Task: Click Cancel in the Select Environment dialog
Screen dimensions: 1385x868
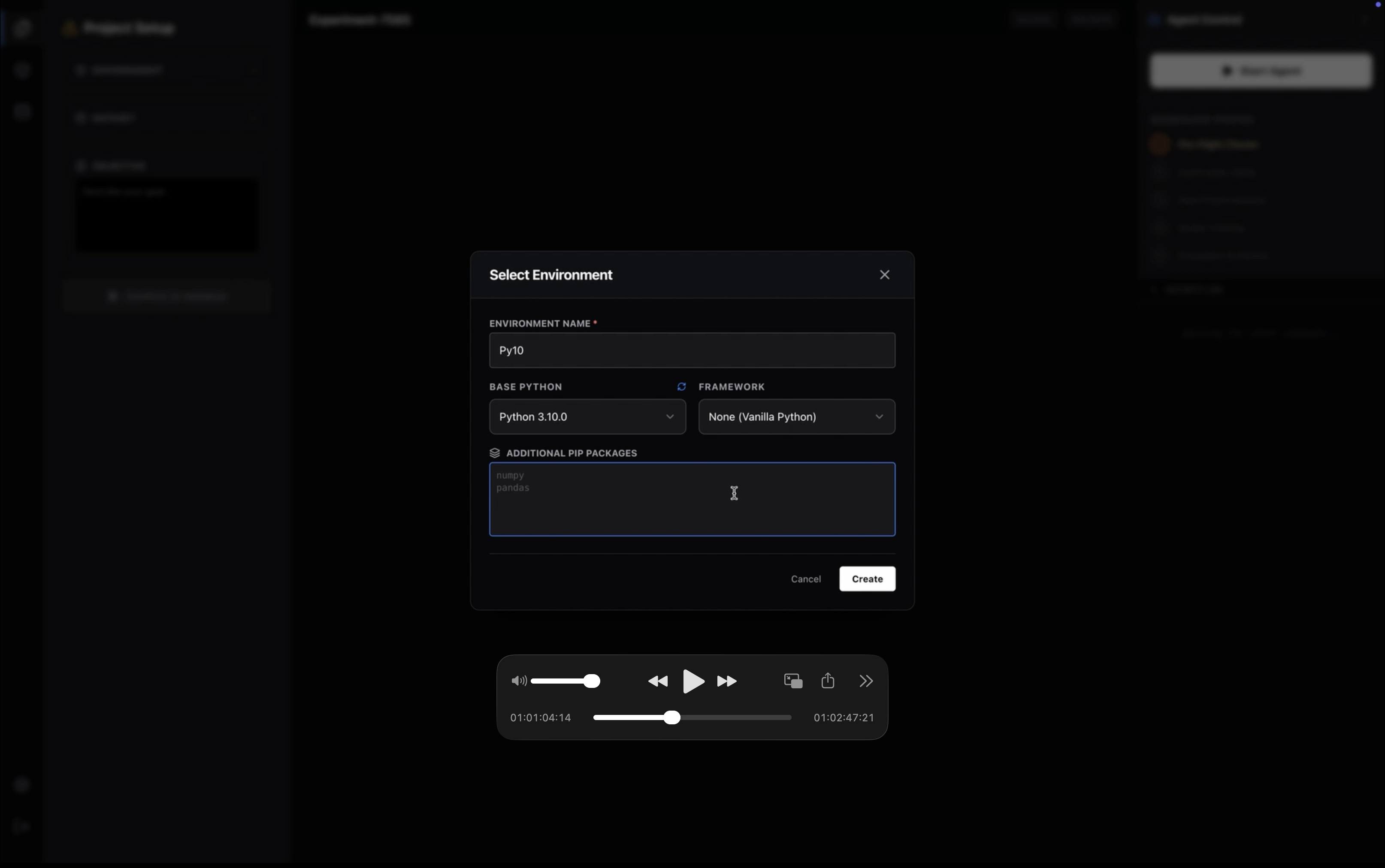Action: (805, 579)
